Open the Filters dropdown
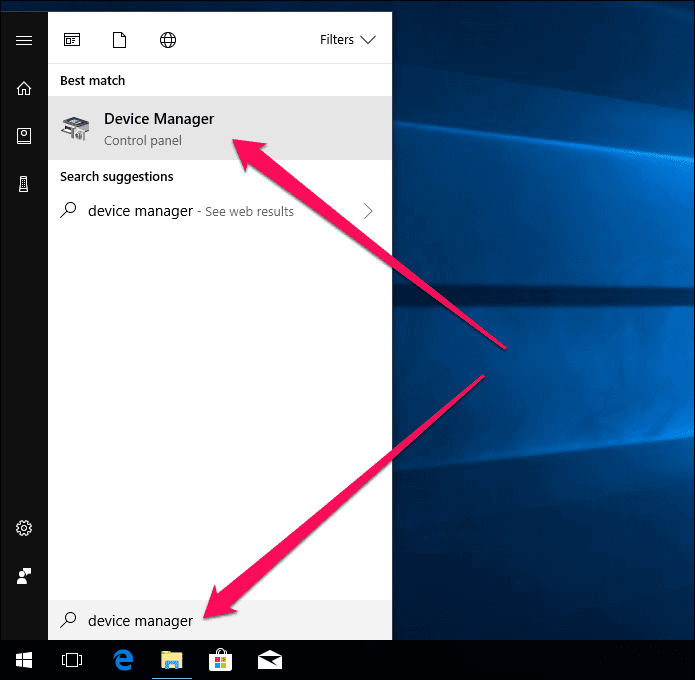Screen dimensions: 695x680 point(347,40)
